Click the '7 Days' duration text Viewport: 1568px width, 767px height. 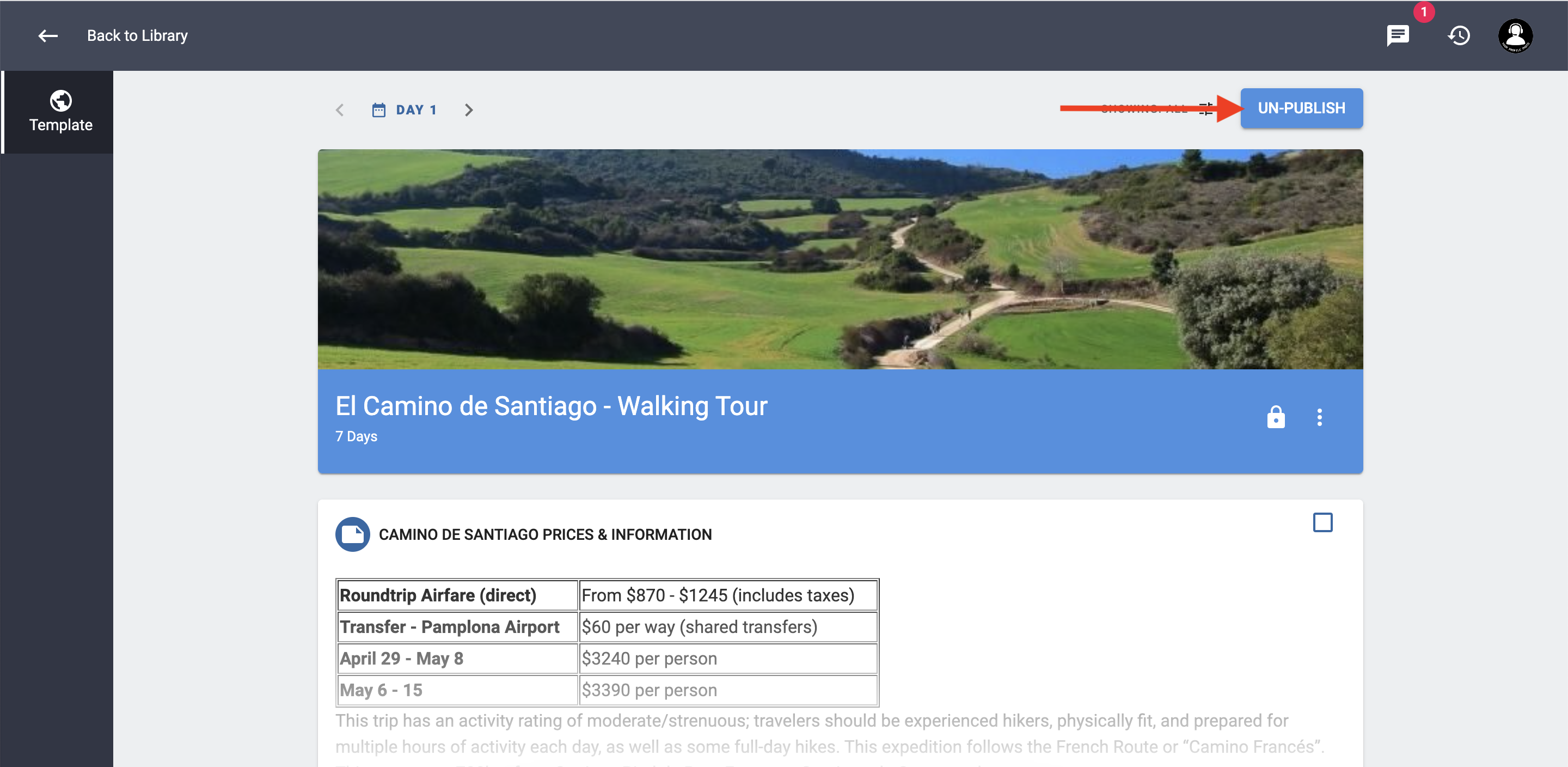(356, 437)
